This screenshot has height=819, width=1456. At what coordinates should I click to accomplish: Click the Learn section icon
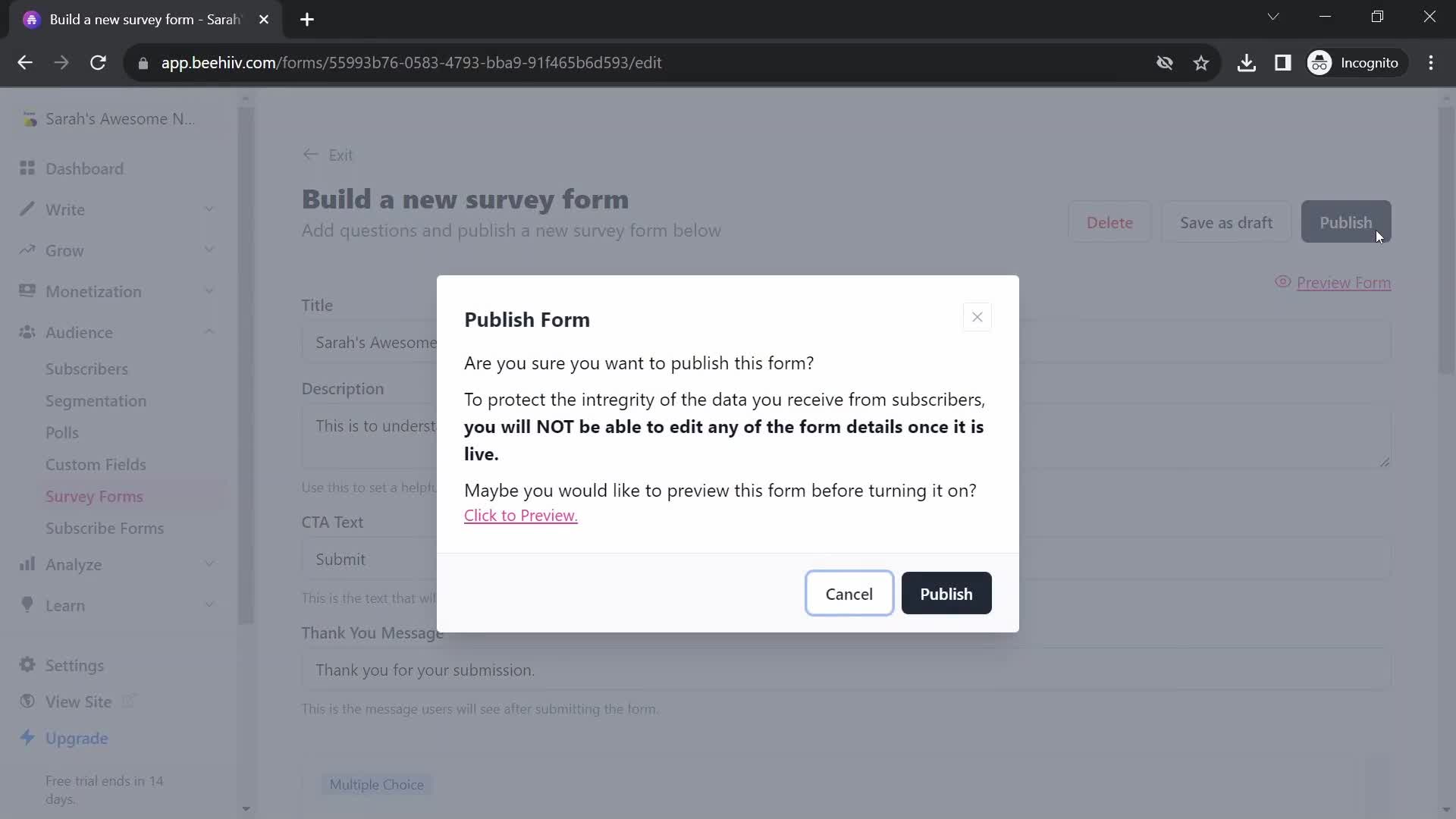coord(27,605)
